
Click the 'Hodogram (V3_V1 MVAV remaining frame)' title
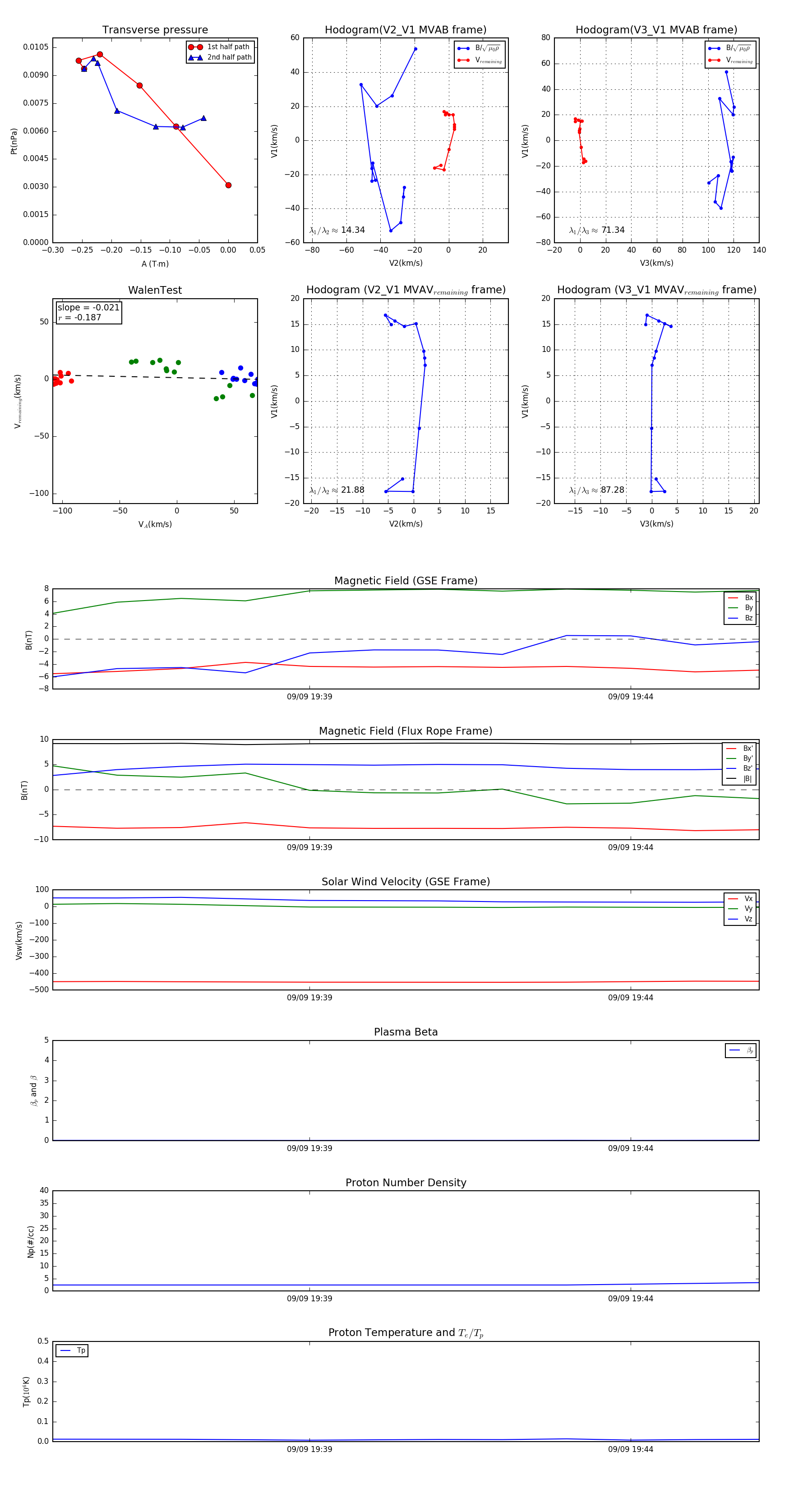[x=656, y=290]
